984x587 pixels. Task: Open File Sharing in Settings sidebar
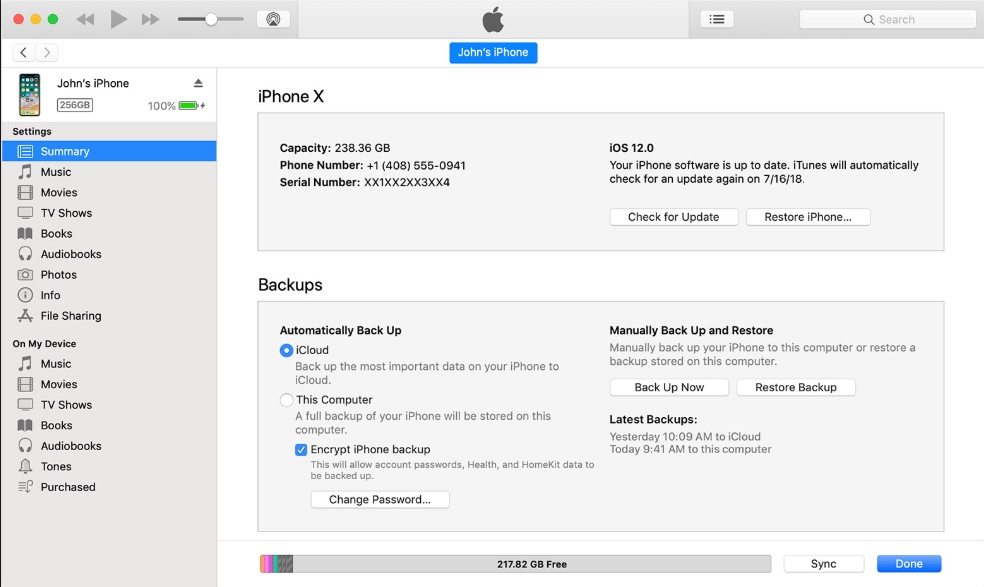(x=70, y=316)
